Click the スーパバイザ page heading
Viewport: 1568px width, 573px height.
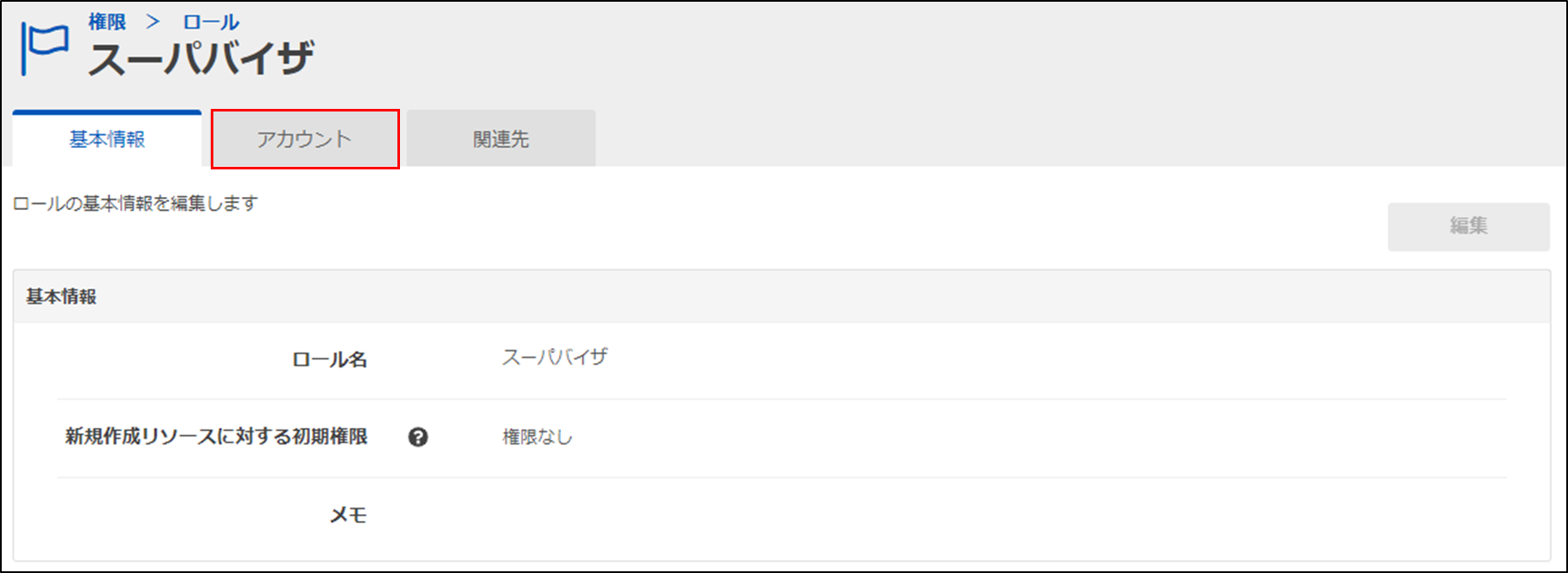201,60
